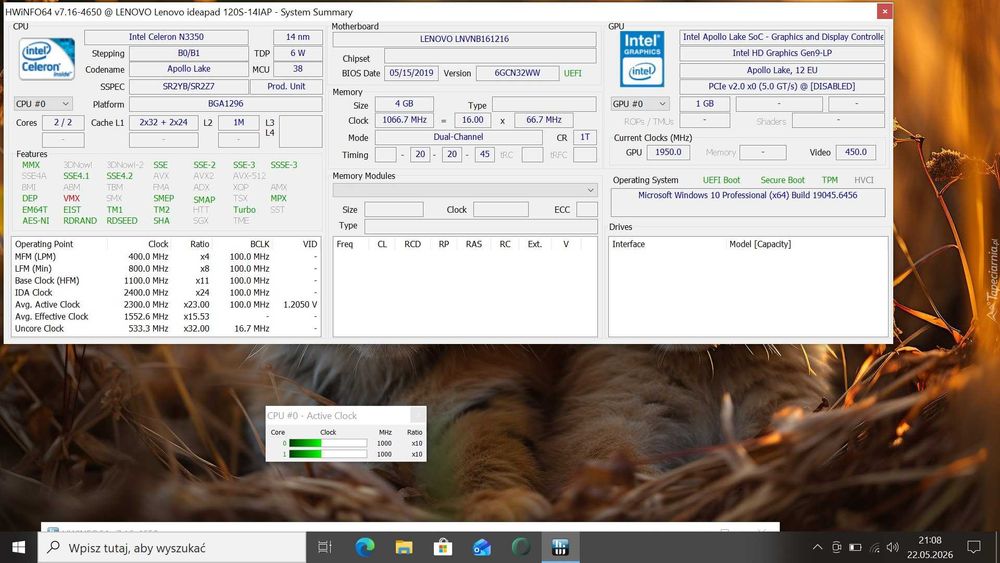Image resolution: width=1000 pixels, height=563 pixels.
Task: Click the dark green round taskbar app icon
Action: [521, 547]
